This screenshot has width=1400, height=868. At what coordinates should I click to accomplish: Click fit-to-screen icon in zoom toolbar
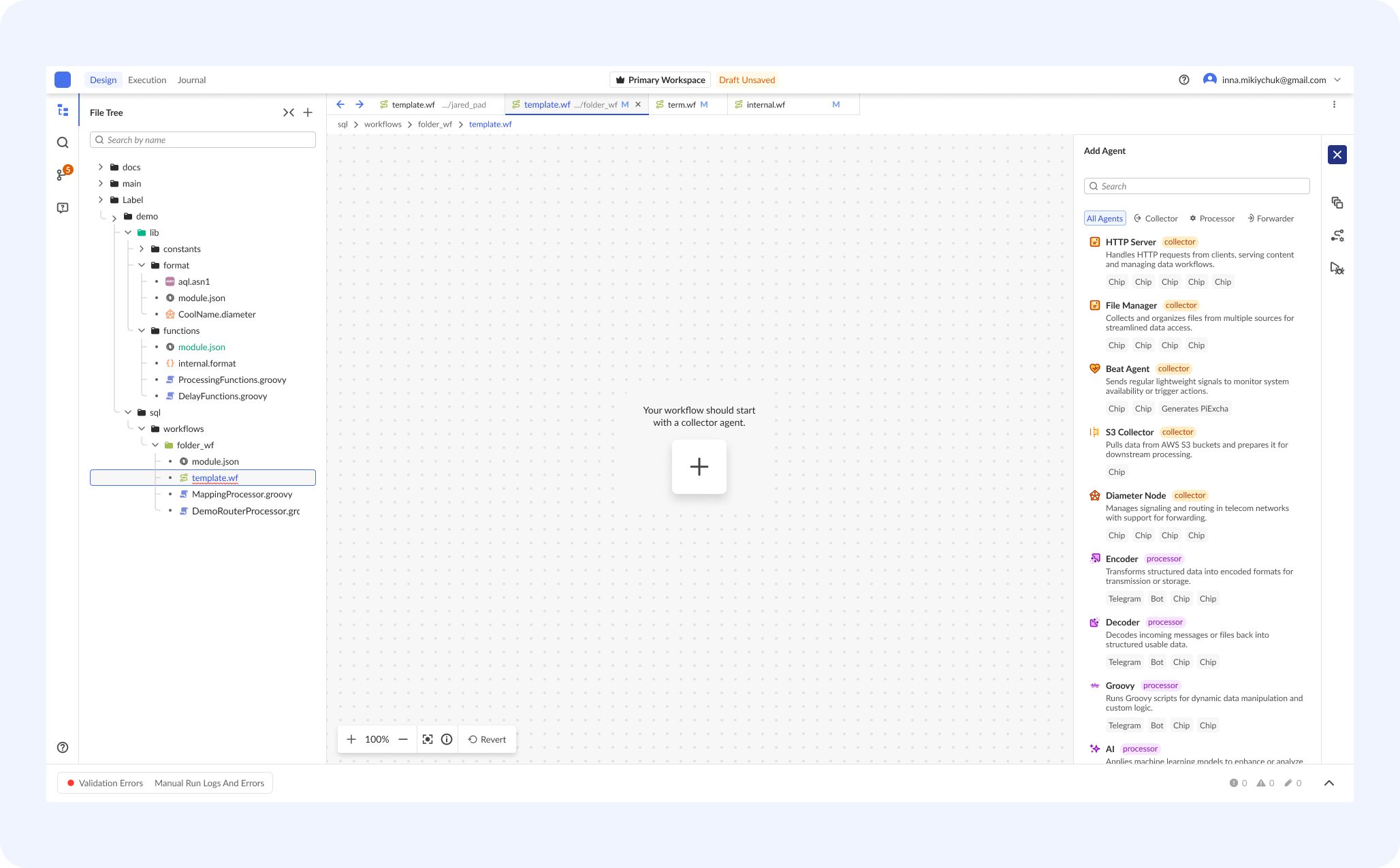pyautogui.click(x=428, y=739)
